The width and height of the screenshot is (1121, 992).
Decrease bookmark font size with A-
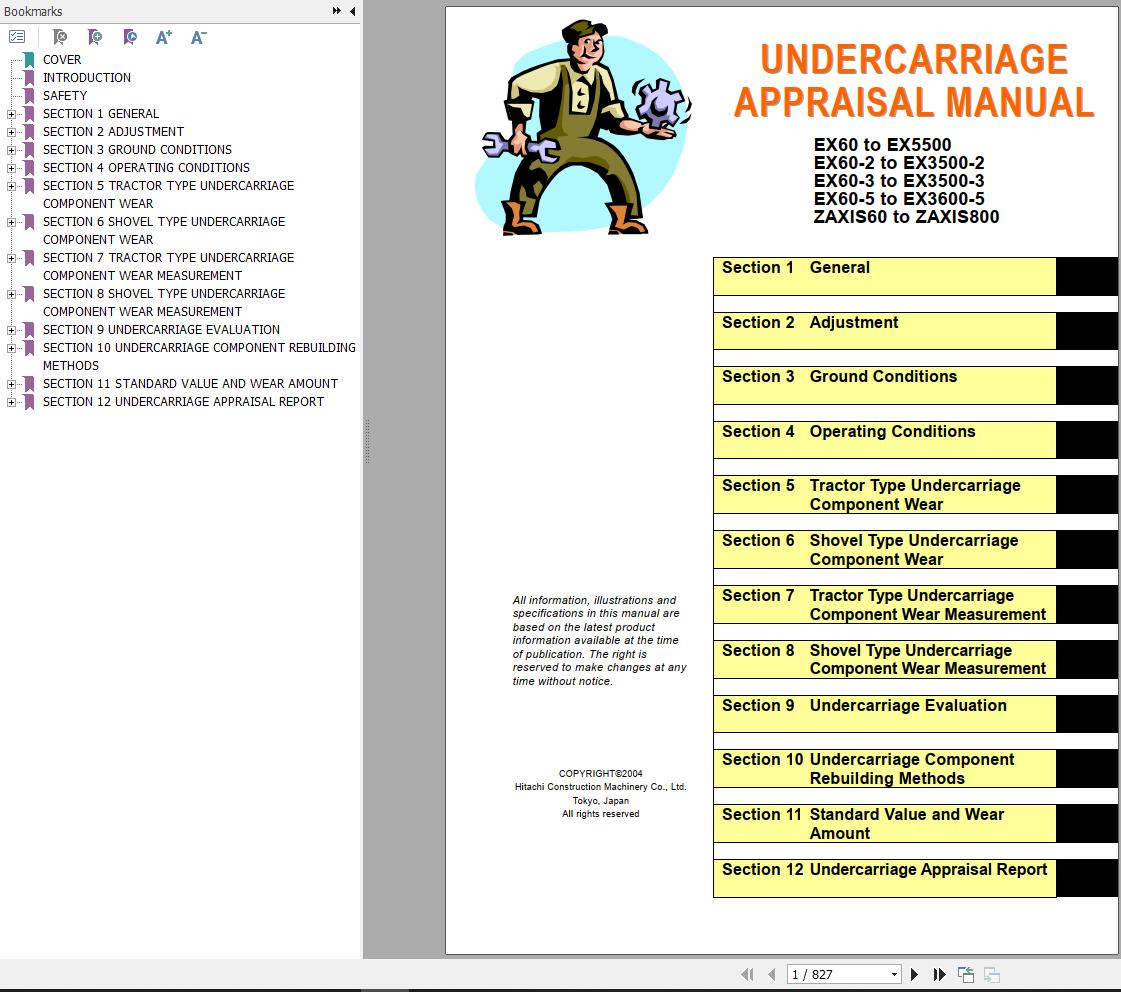click(x=199, y=37)
